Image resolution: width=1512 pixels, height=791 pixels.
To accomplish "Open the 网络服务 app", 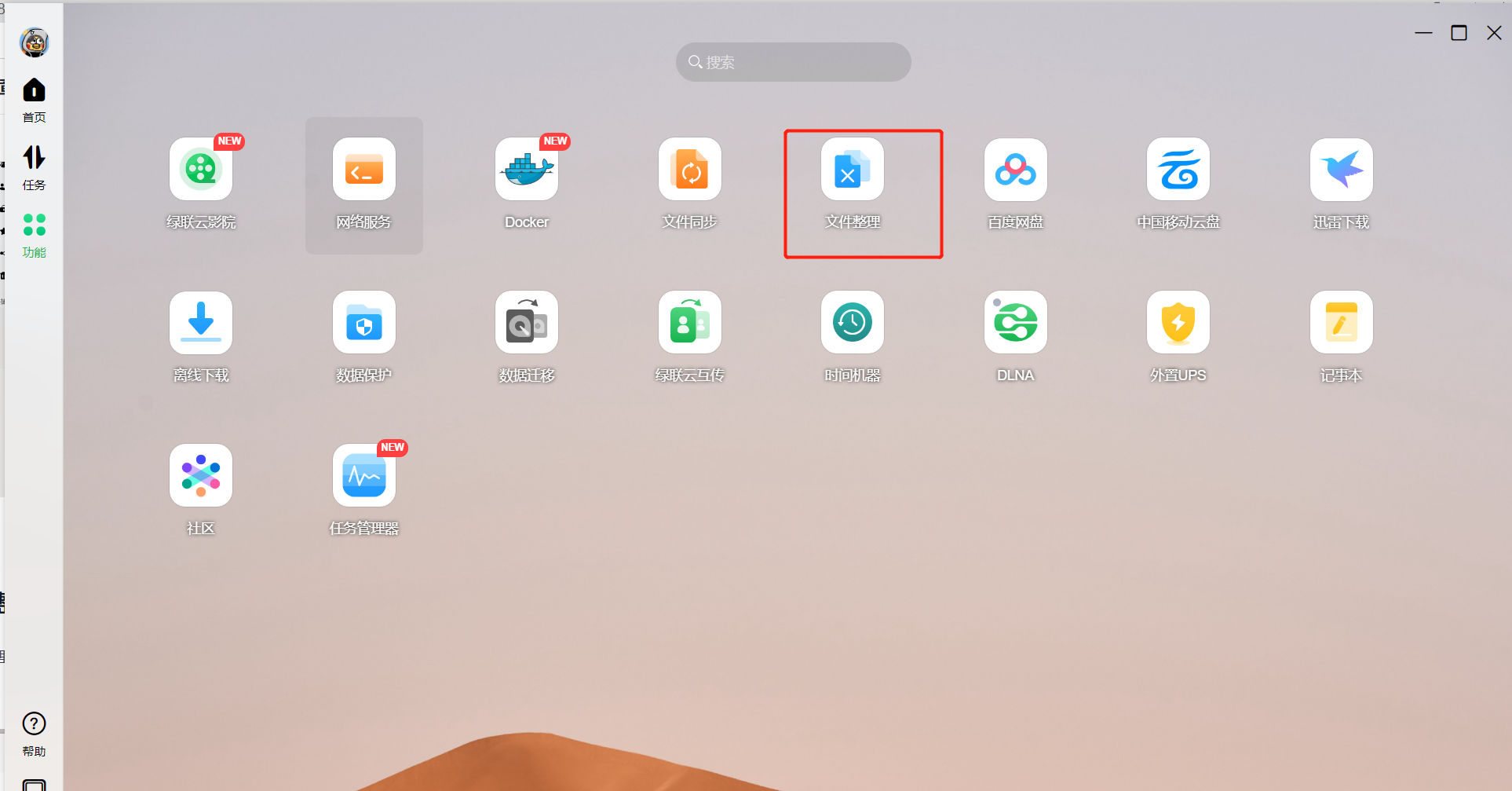I will (364, 169).
